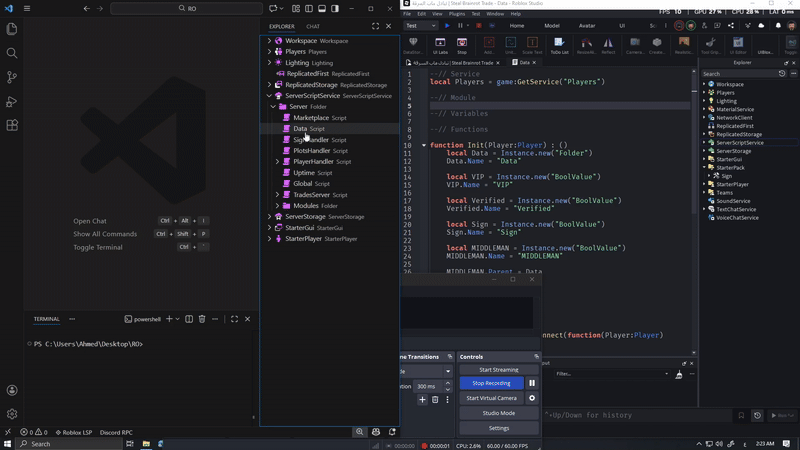Pause the OBS recording
This screenshot has width=800, height=450.
click(x=532, y=383)
